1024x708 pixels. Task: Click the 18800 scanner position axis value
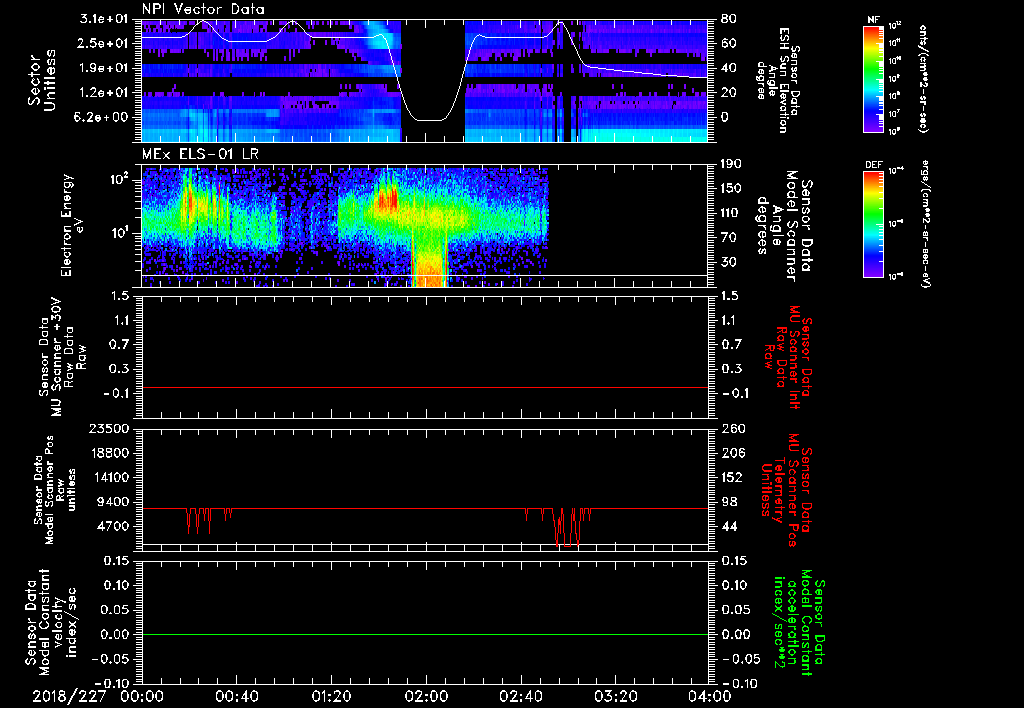[108, 453]
